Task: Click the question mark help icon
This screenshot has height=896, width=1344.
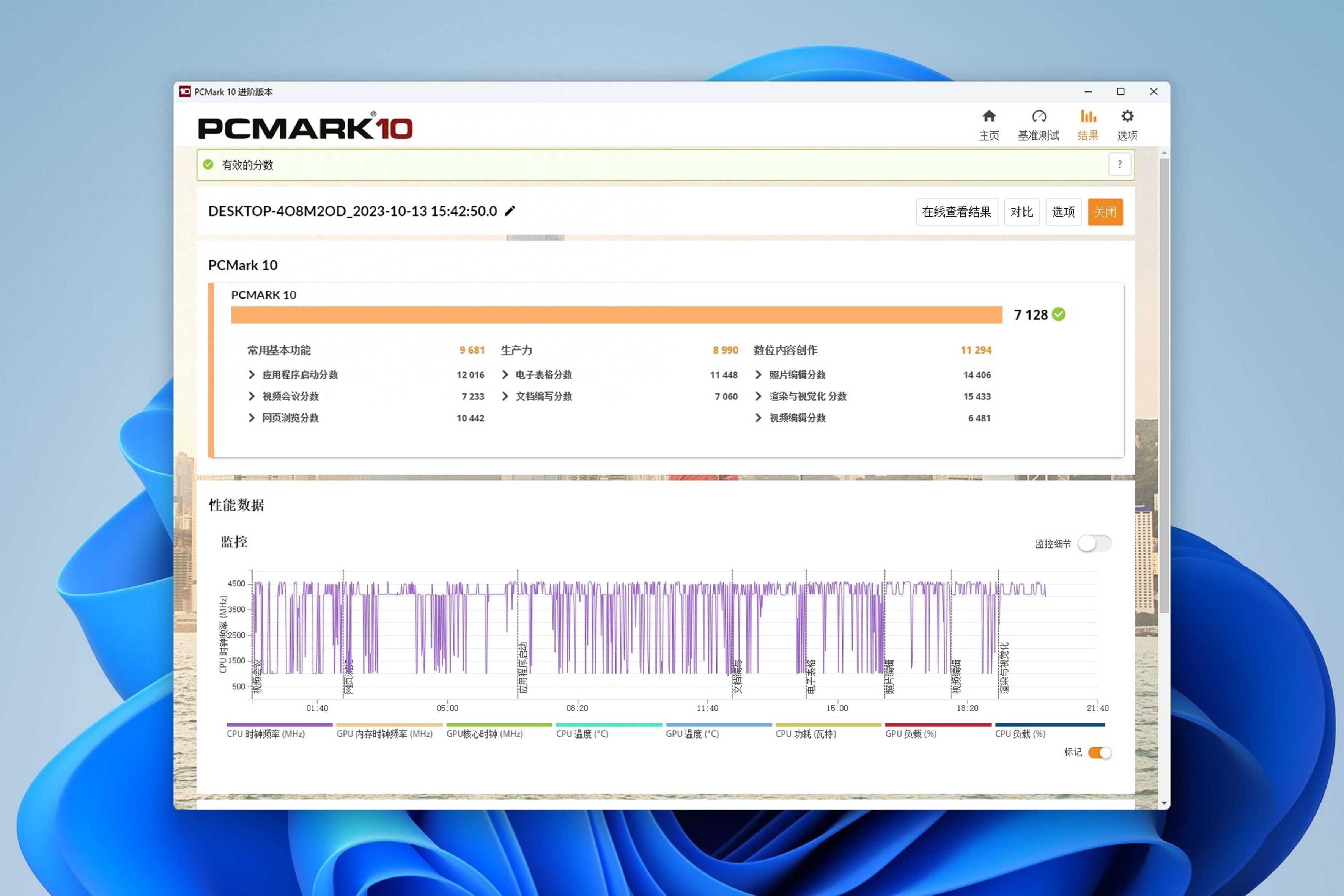Action: [1119, 165]
